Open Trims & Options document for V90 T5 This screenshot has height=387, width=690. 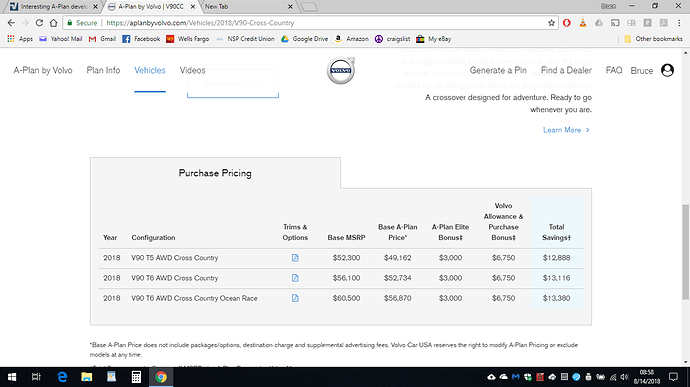coord(295,258)
